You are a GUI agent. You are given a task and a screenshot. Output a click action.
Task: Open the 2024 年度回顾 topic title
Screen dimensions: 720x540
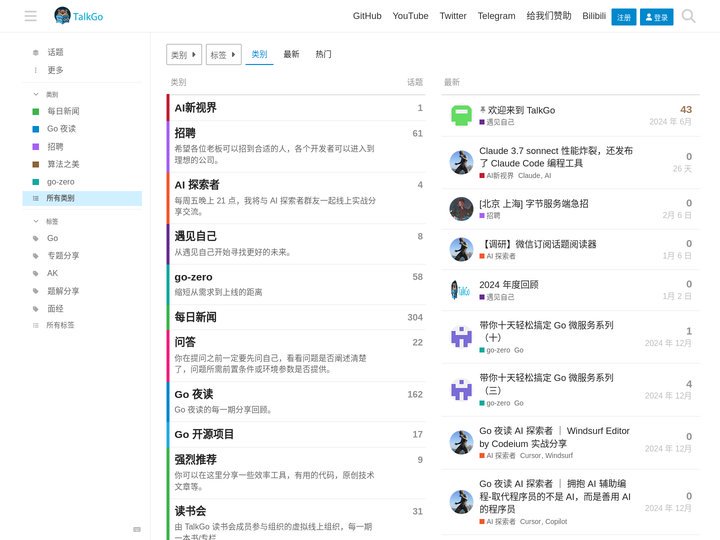pyautogui.click(x=509, y=285)
